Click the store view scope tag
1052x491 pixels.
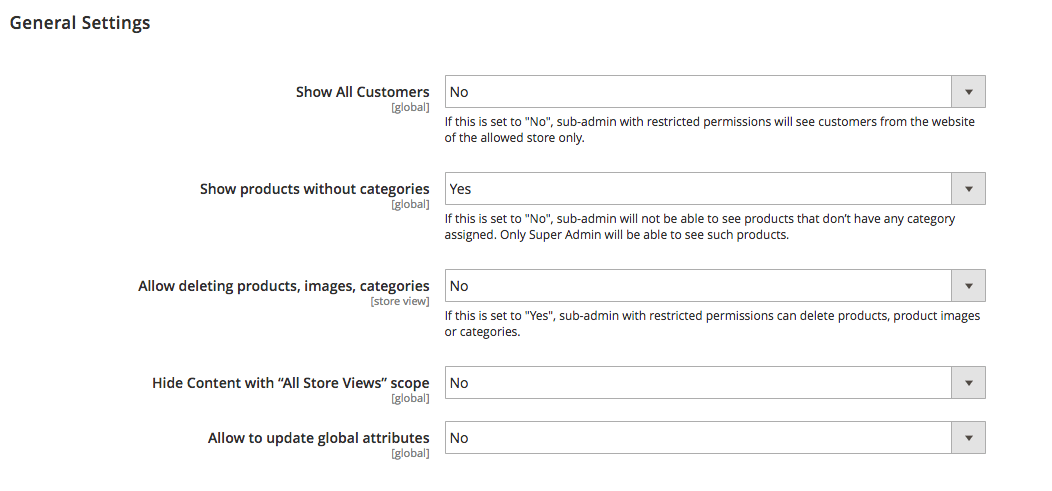pyautogui.click(x=400, y=301)
